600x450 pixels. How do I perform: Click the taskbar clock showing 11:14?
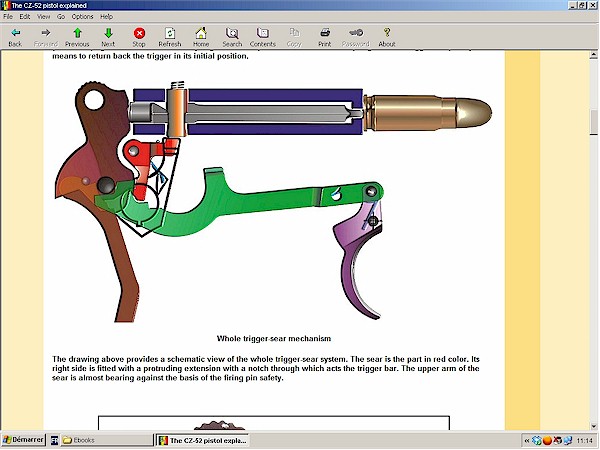click(584, 441)
